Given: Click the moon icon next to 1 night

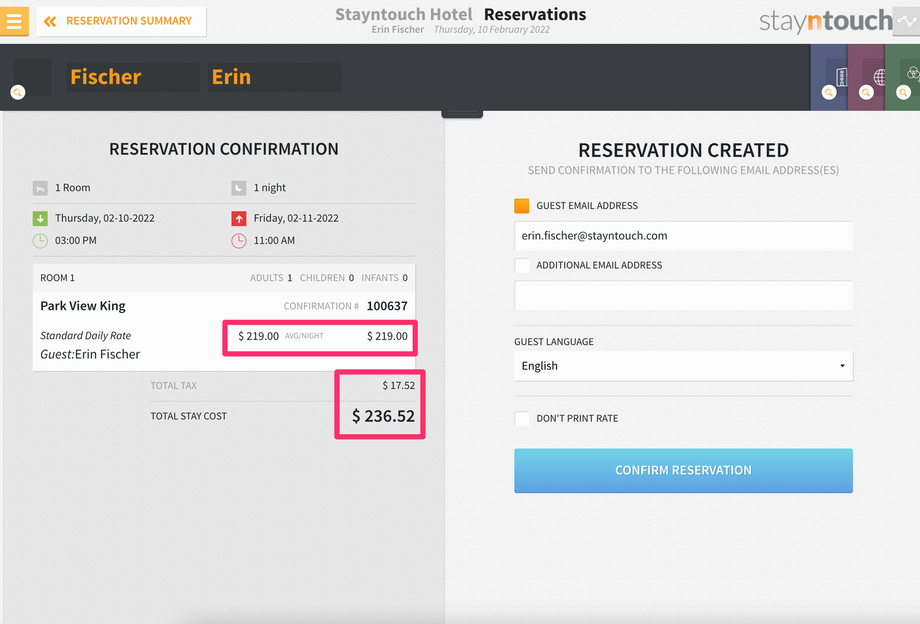Looking at the screenshot, I should [x=238, y=188].
